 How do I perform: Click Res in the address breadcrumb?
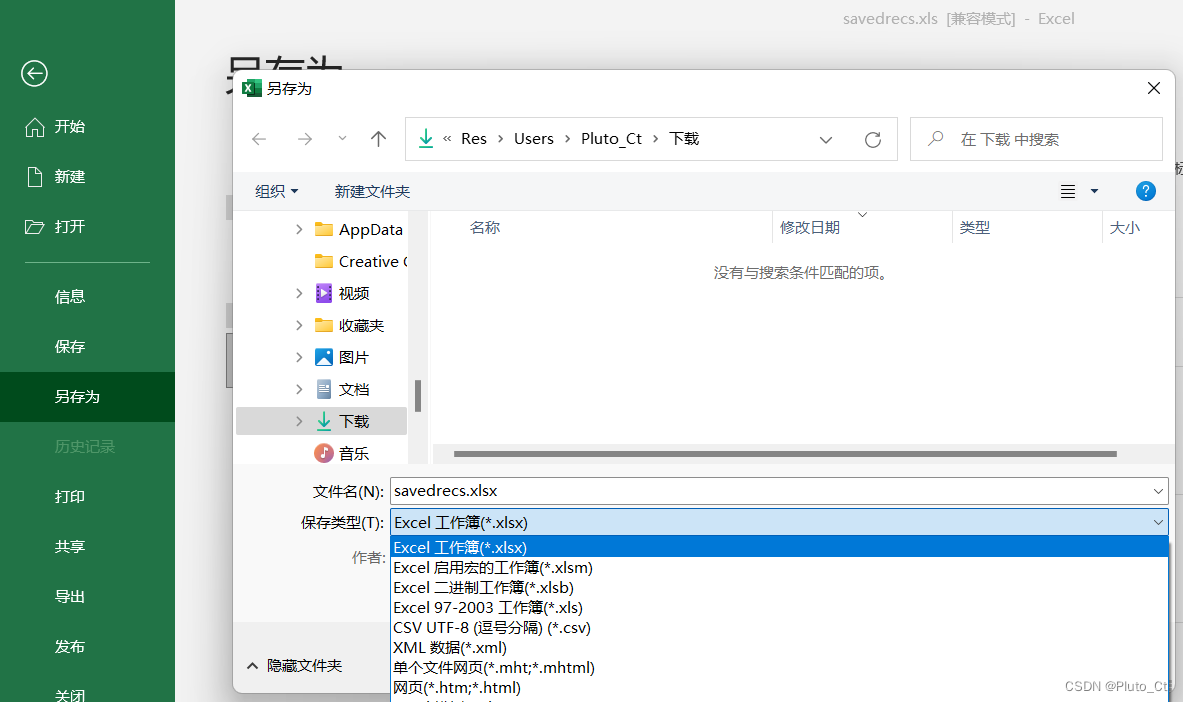pyautogui.click(x=474, y=139)
